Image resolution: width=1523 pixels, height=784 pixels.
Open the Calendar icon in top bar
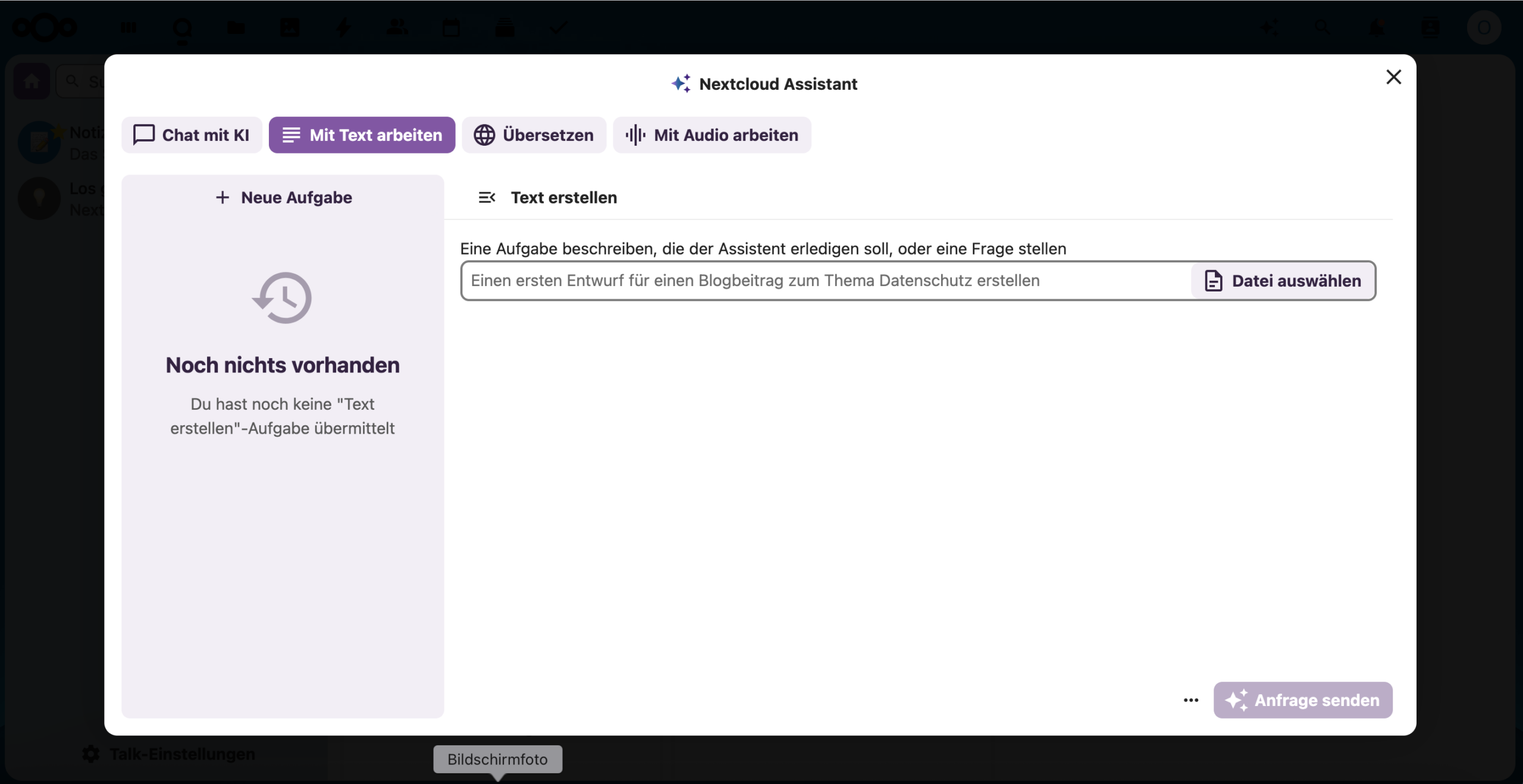[x=451, y=27]
